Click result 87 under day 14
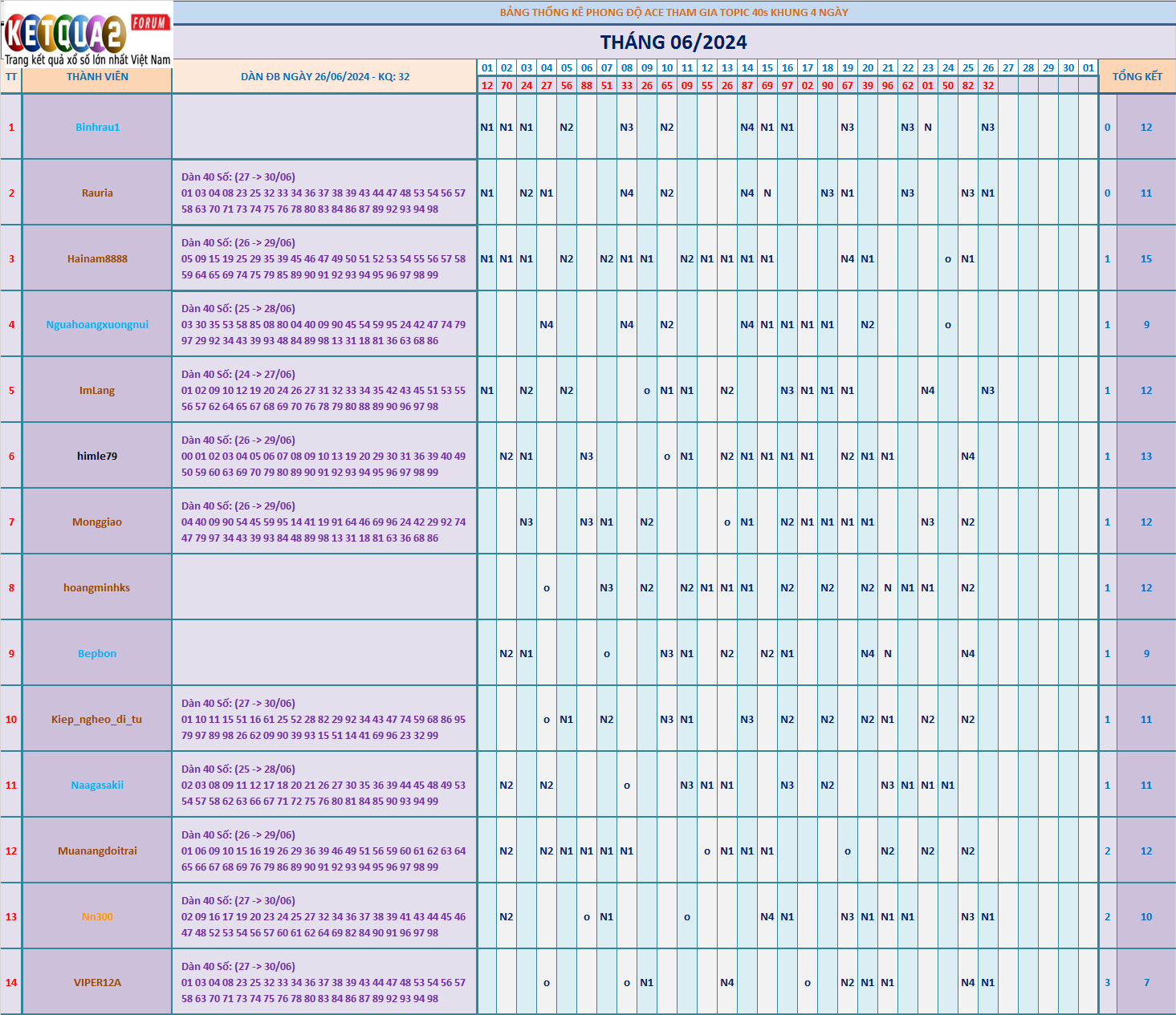This screenshot has height=1015, width=1176. pyautogui.click(x=747, y=85)
